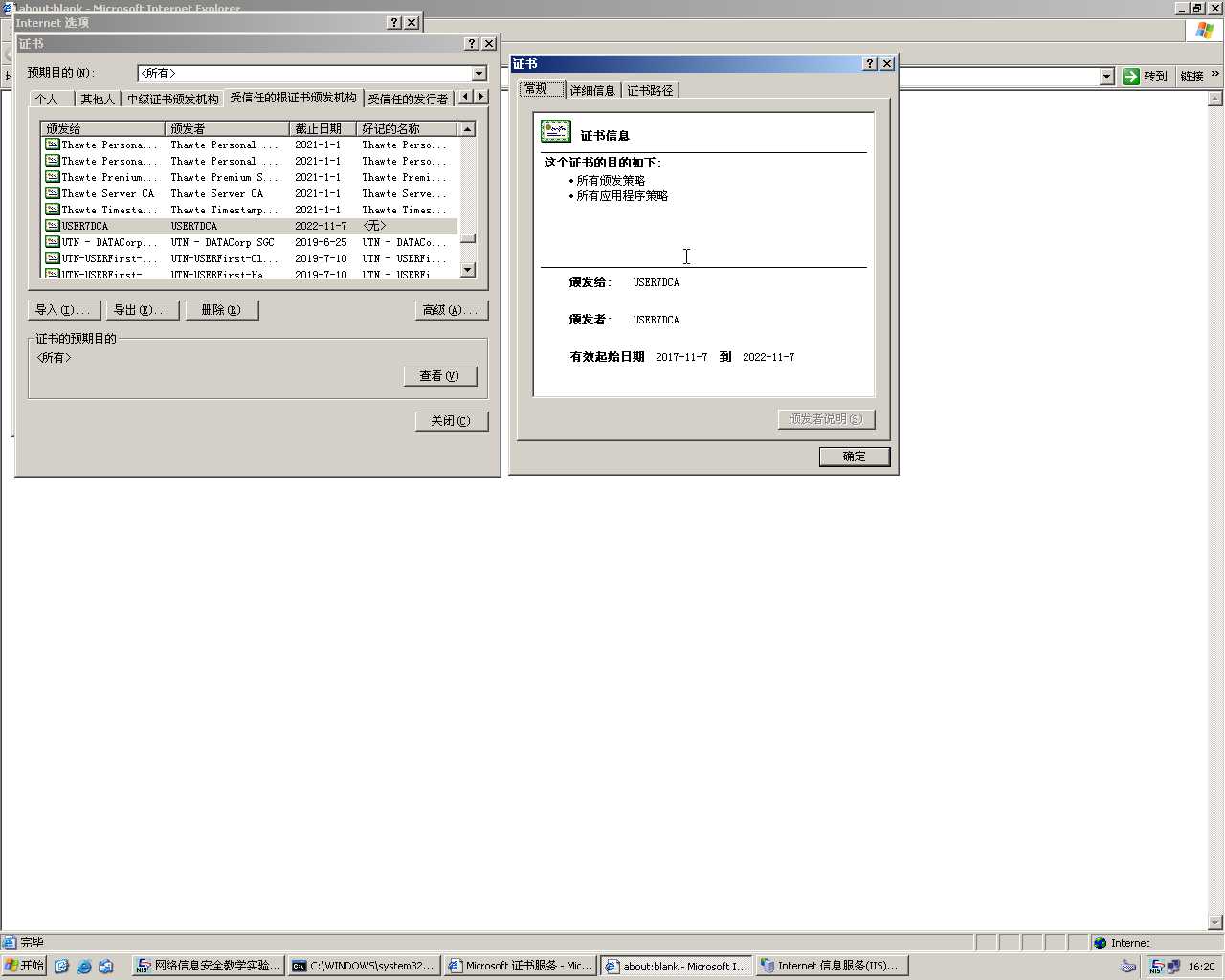Click 确定 in certificate dialog
Viewport: 1225px width, 980px height.
tap(855, 457)
